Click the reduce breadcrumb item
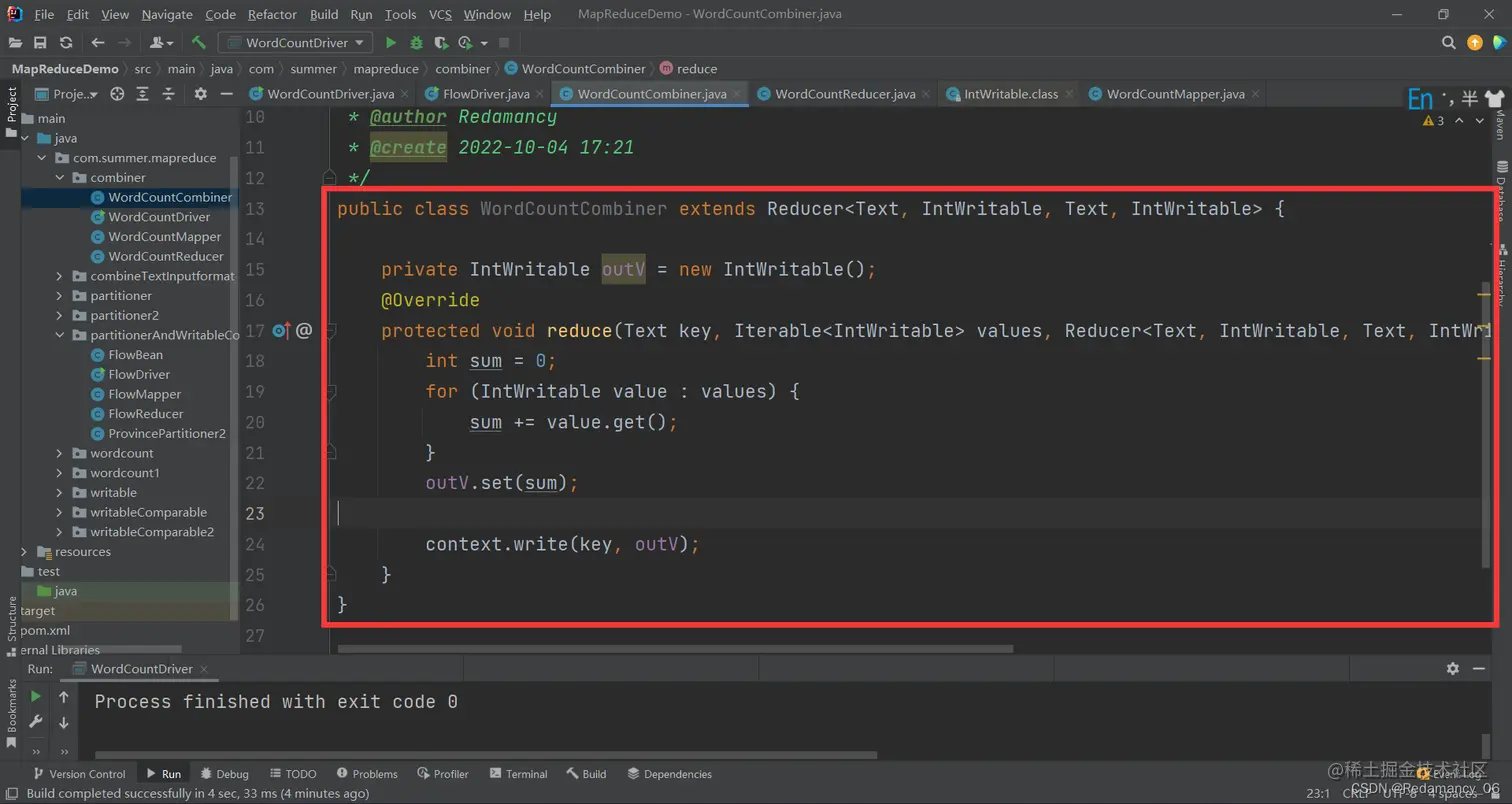1512x804 pixels. pyautogui.click(x=688, y=69)
